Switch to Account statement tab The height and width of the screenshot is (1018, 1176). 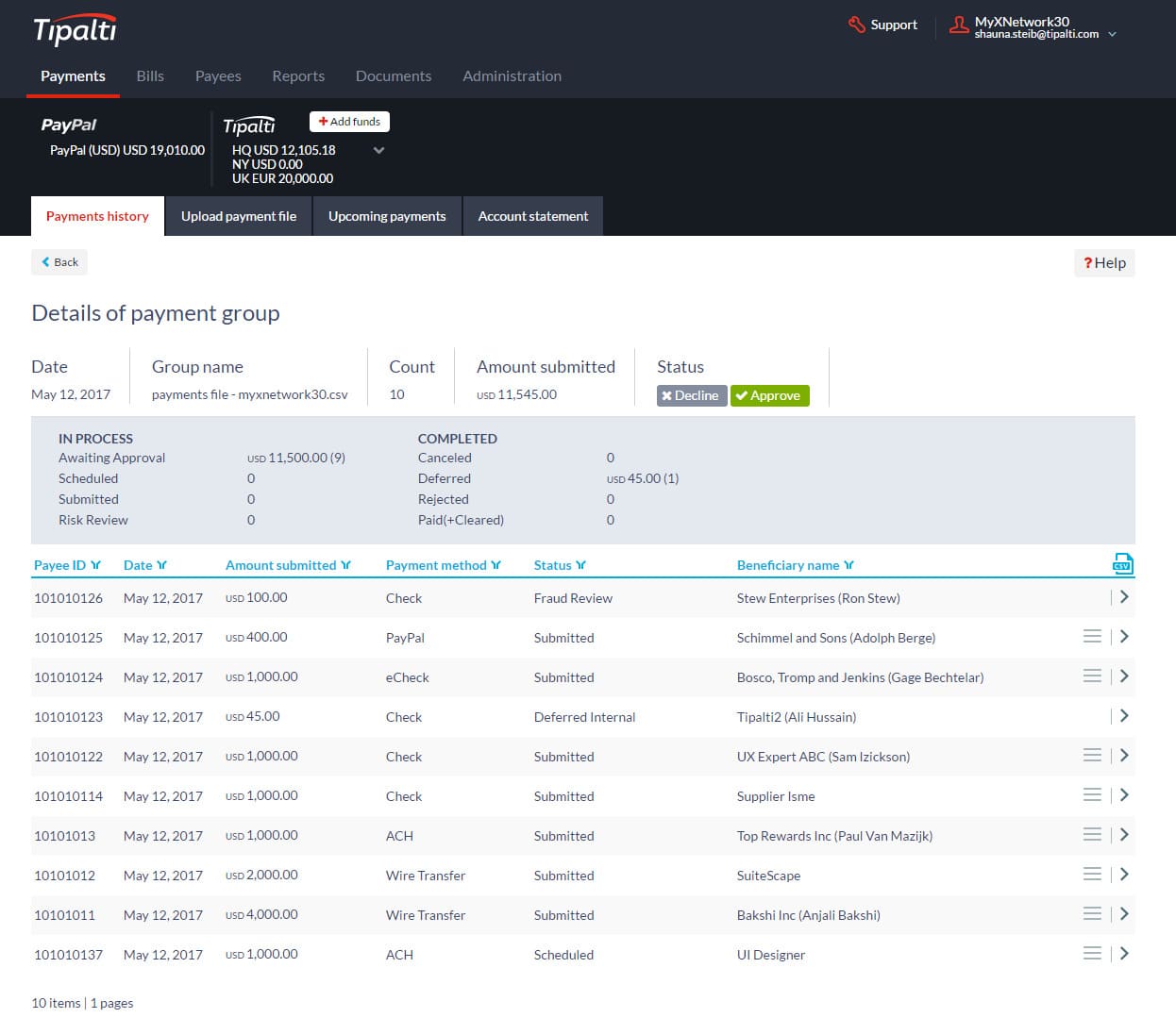pyautogui.click(x=533, y=216)
